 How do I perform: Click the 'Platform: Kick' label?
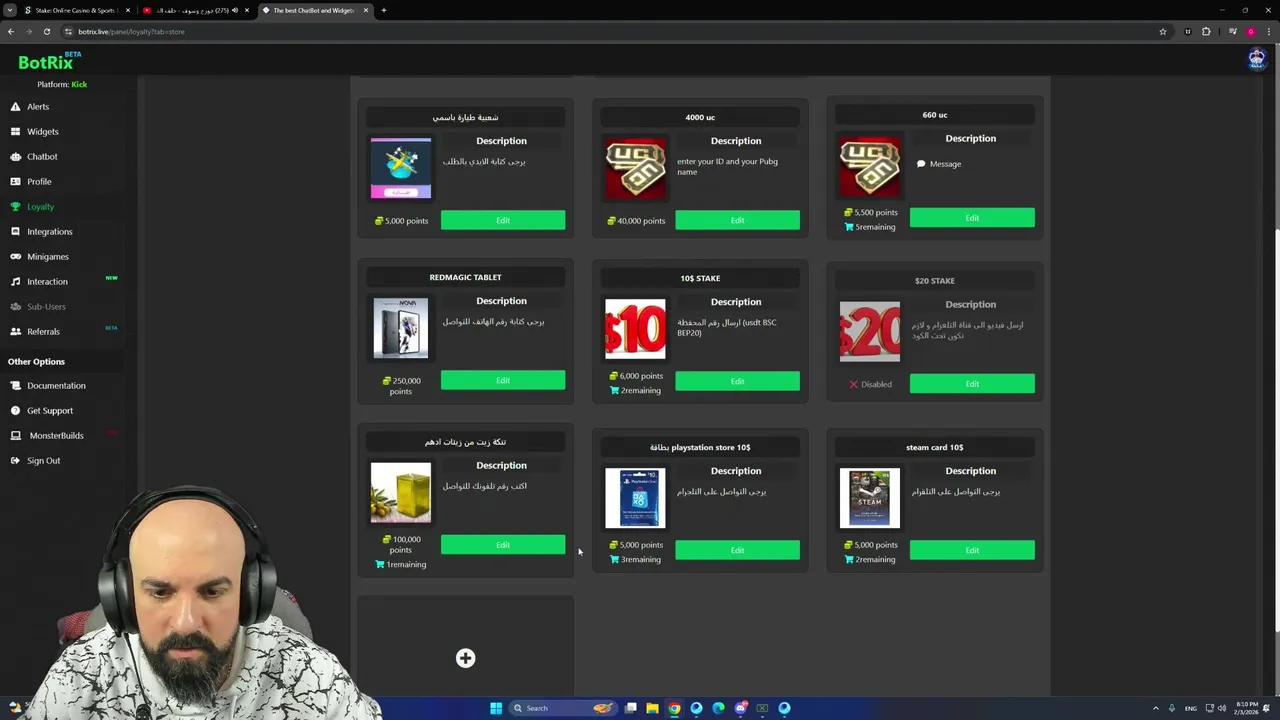[62, 84]
